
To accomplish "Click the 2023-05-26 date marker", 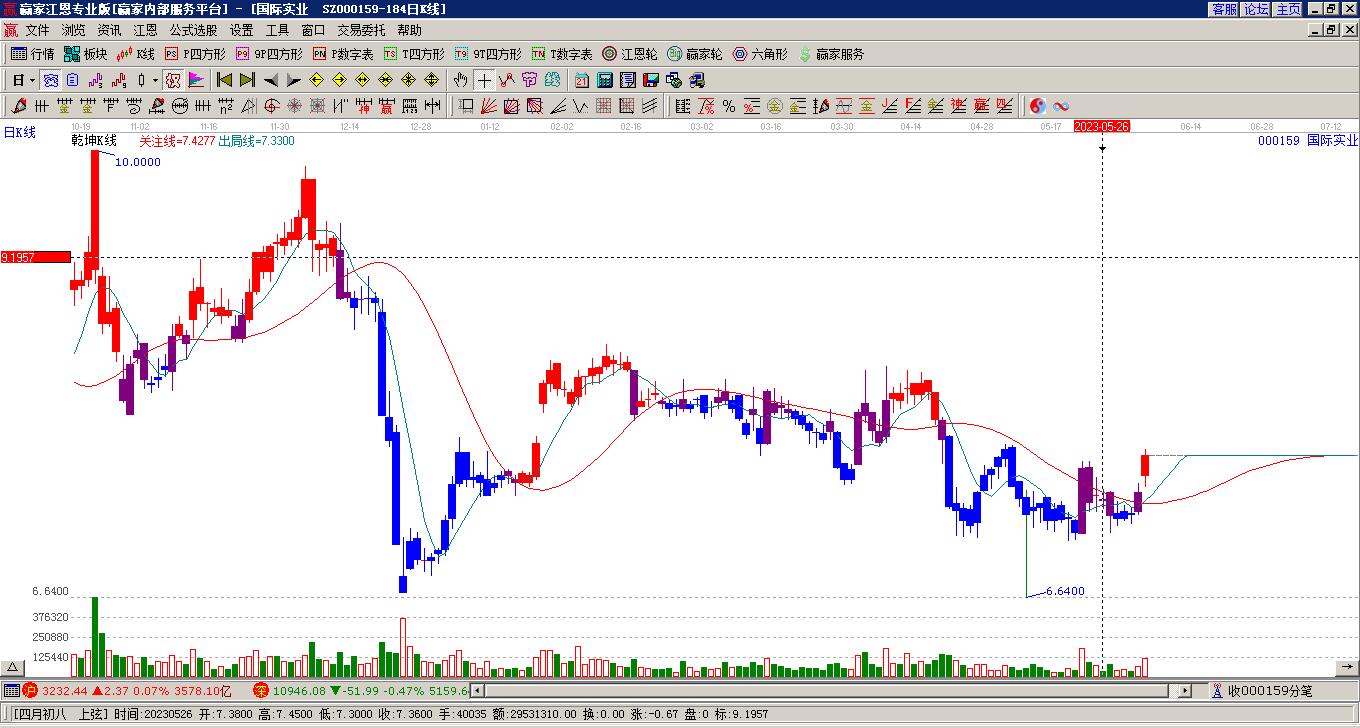I will pyautogui.click(x=1102, y=126).
